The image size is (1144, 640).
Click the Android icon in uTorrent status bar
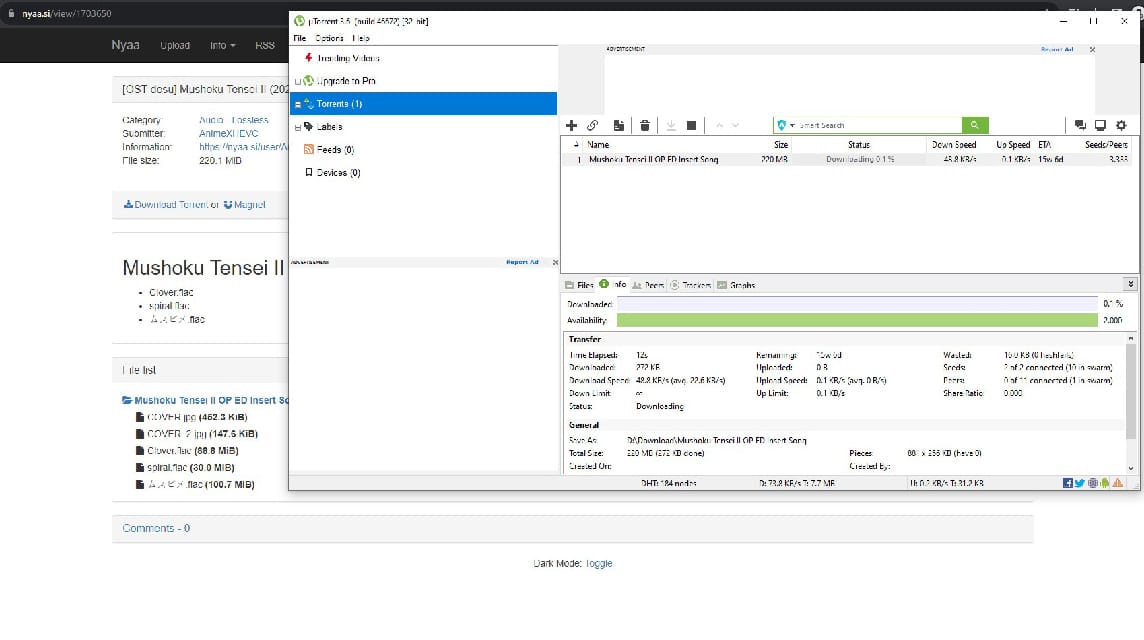[x=1105, y=483]
